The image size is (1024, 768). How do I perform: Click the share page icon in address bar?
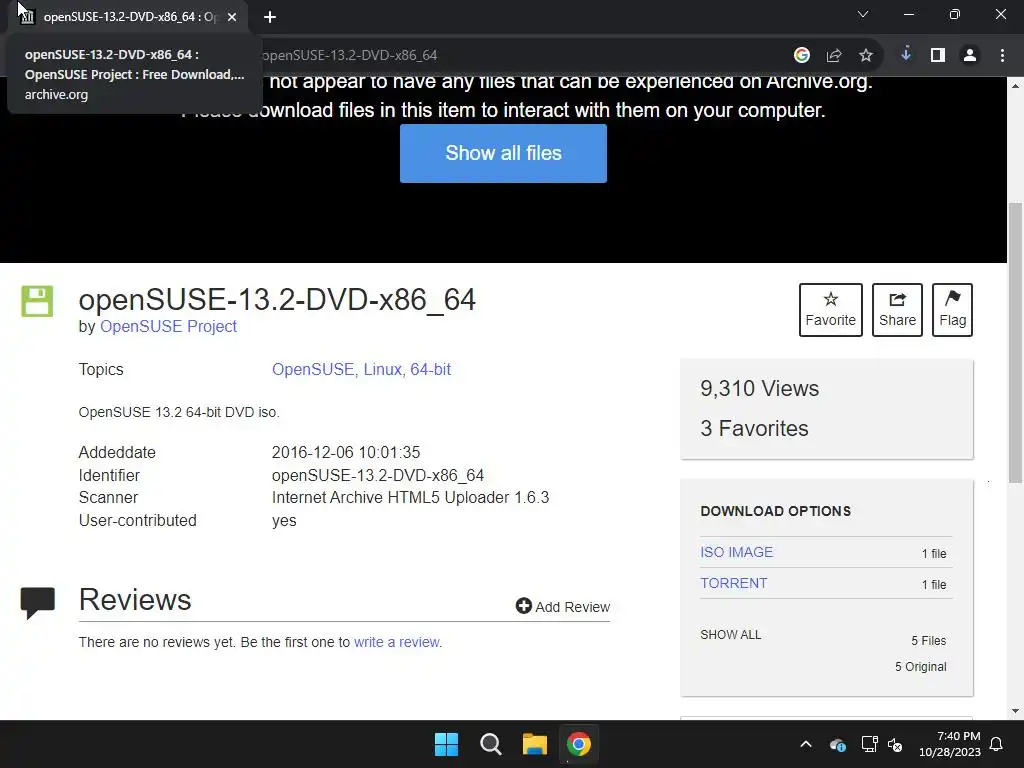coord(834,56)
